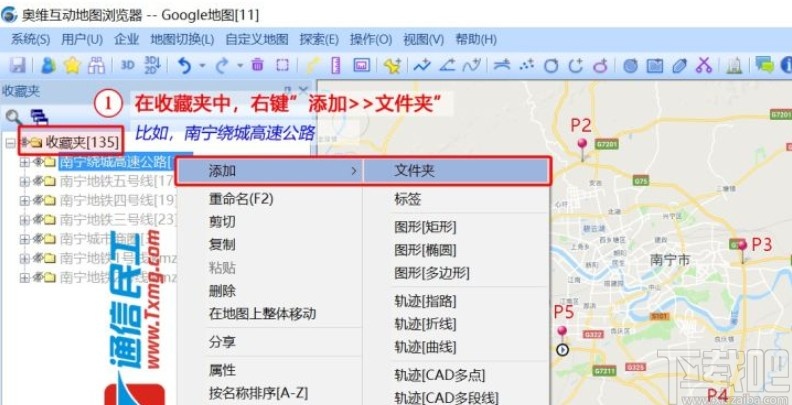
Task: Click the scattered dots add-points icon
Action: tap(527, 65)
